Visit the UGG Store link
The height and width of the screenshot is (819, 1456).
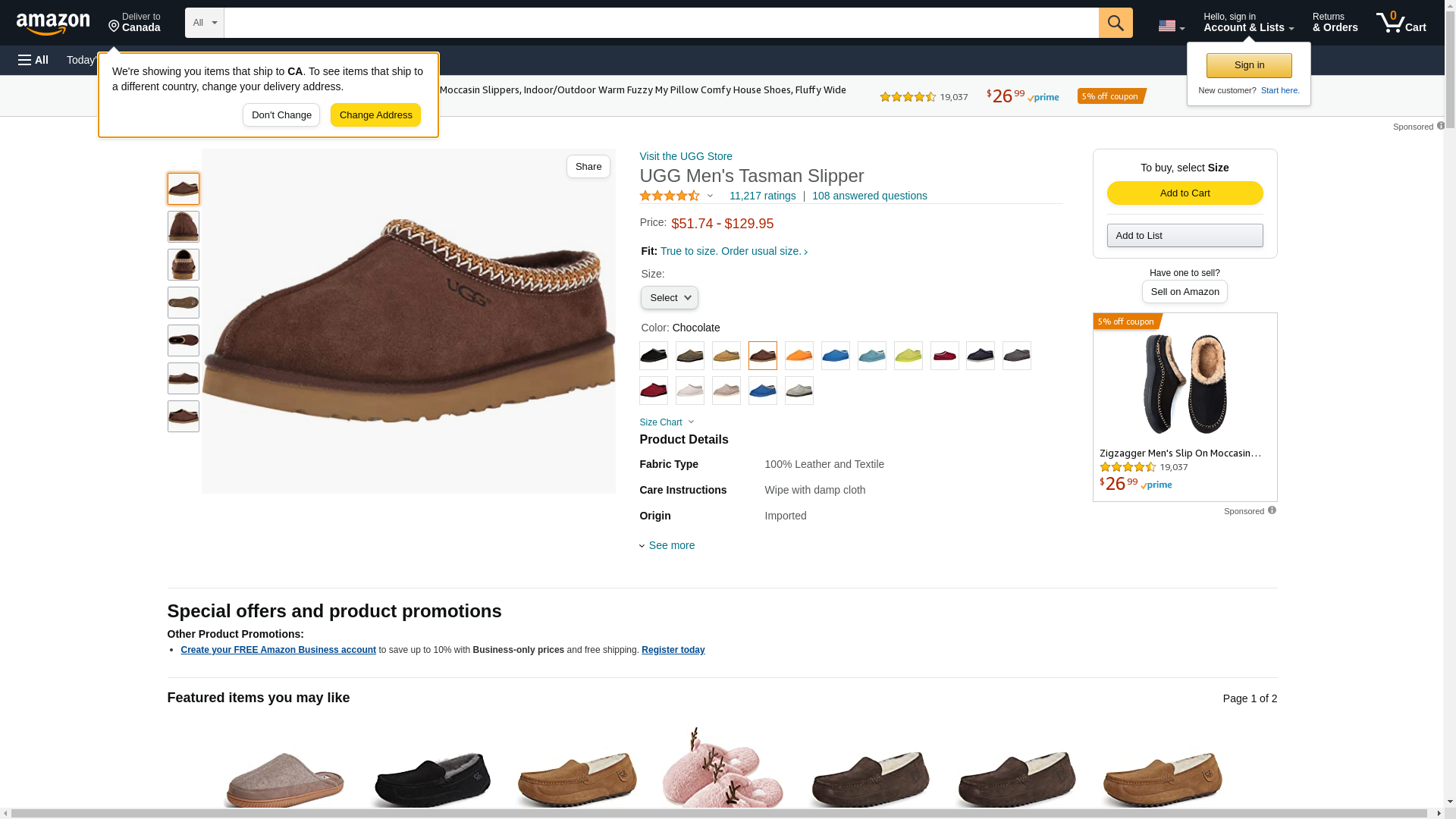point(686,156)
